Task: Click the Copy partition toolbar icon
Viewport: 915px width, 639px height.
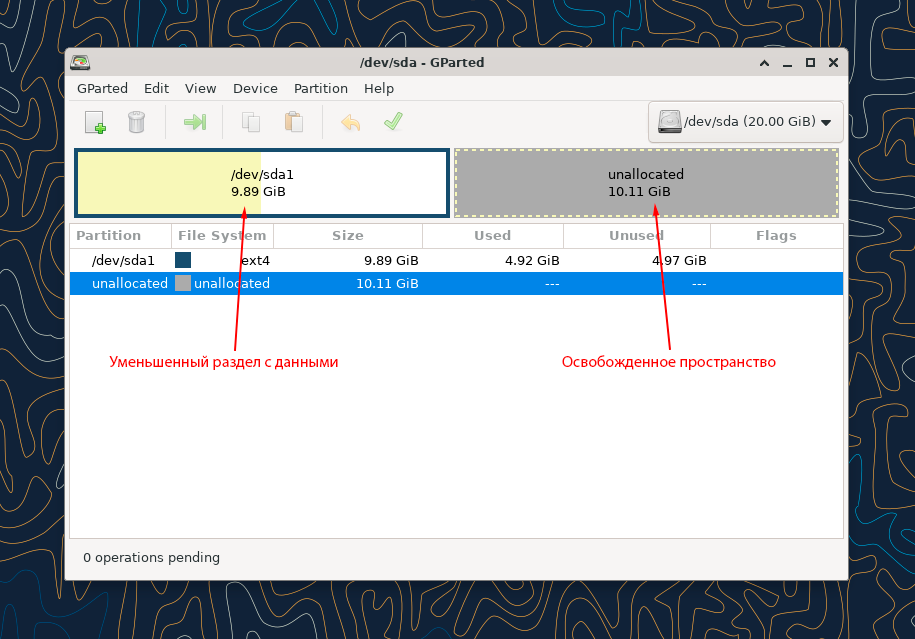Action: click(251, 123)
